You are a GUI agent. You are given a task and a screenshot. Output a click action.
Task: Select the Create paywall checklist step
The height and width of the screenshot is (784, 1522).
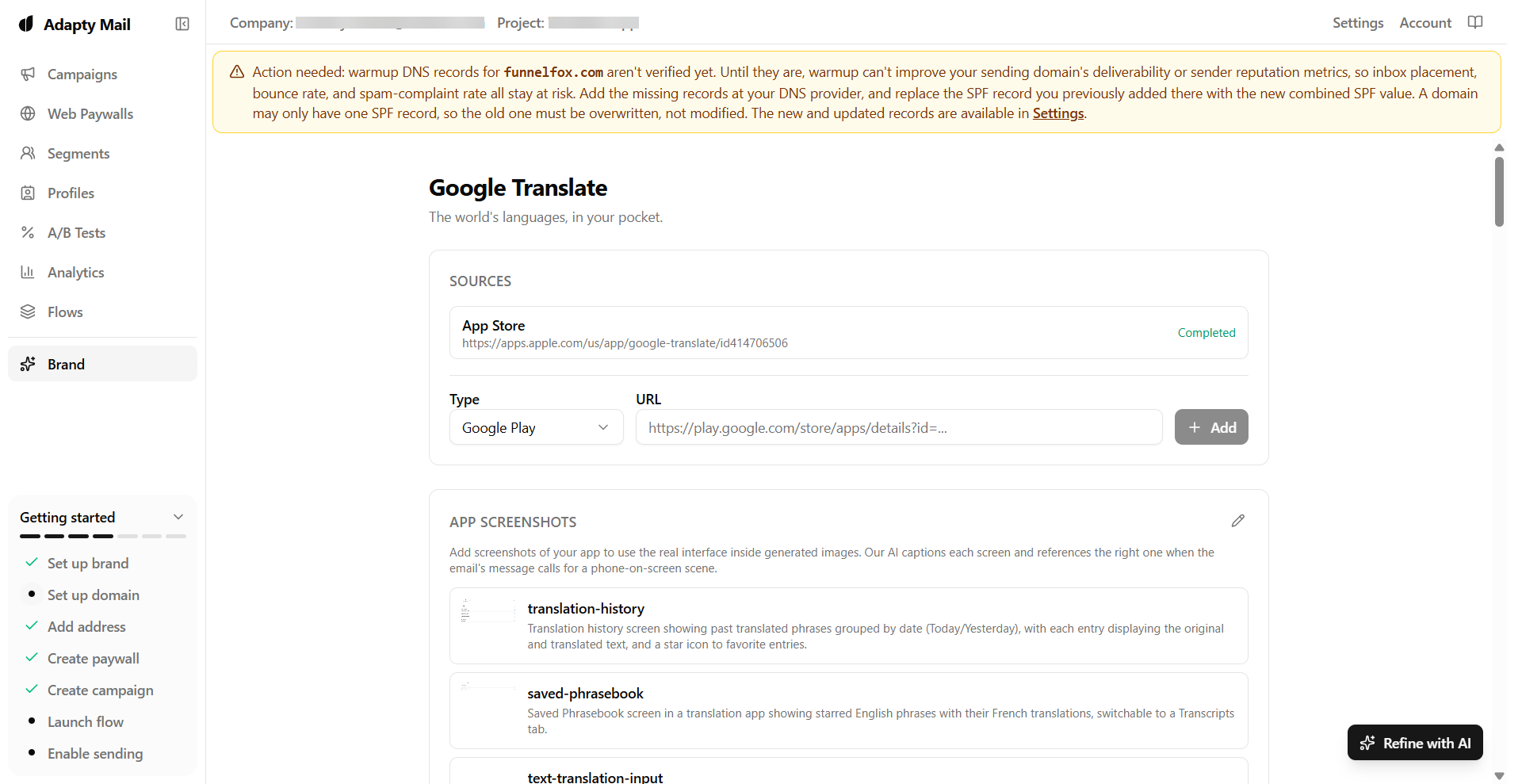pos(94,658)
